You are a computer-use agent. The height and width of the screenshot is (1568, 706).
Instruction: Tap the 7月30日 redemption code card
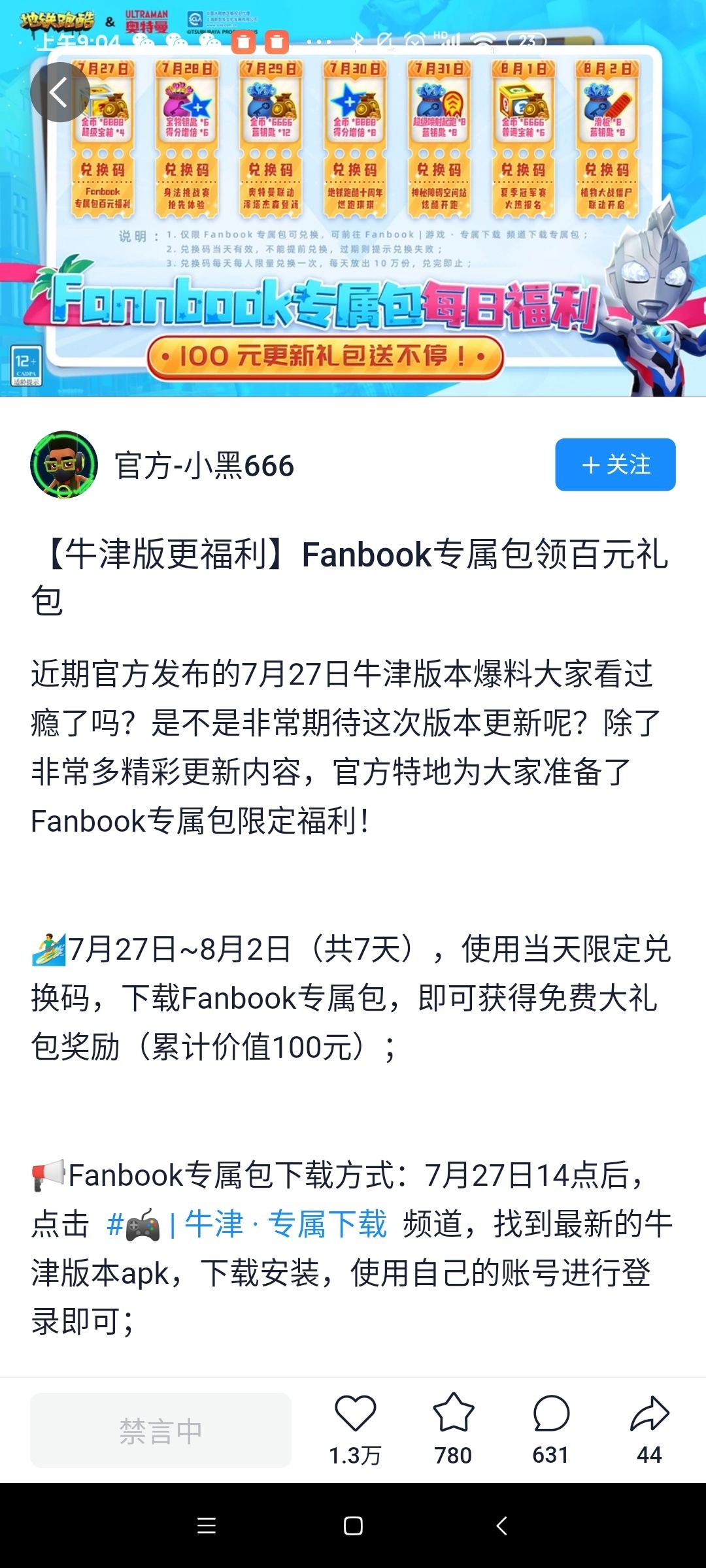click(x=355, y=138)
